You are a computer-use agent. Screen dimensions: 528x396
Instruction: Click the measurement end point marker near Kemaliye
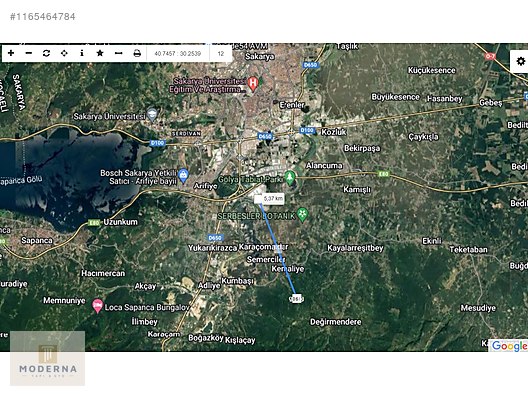(296, 299)
